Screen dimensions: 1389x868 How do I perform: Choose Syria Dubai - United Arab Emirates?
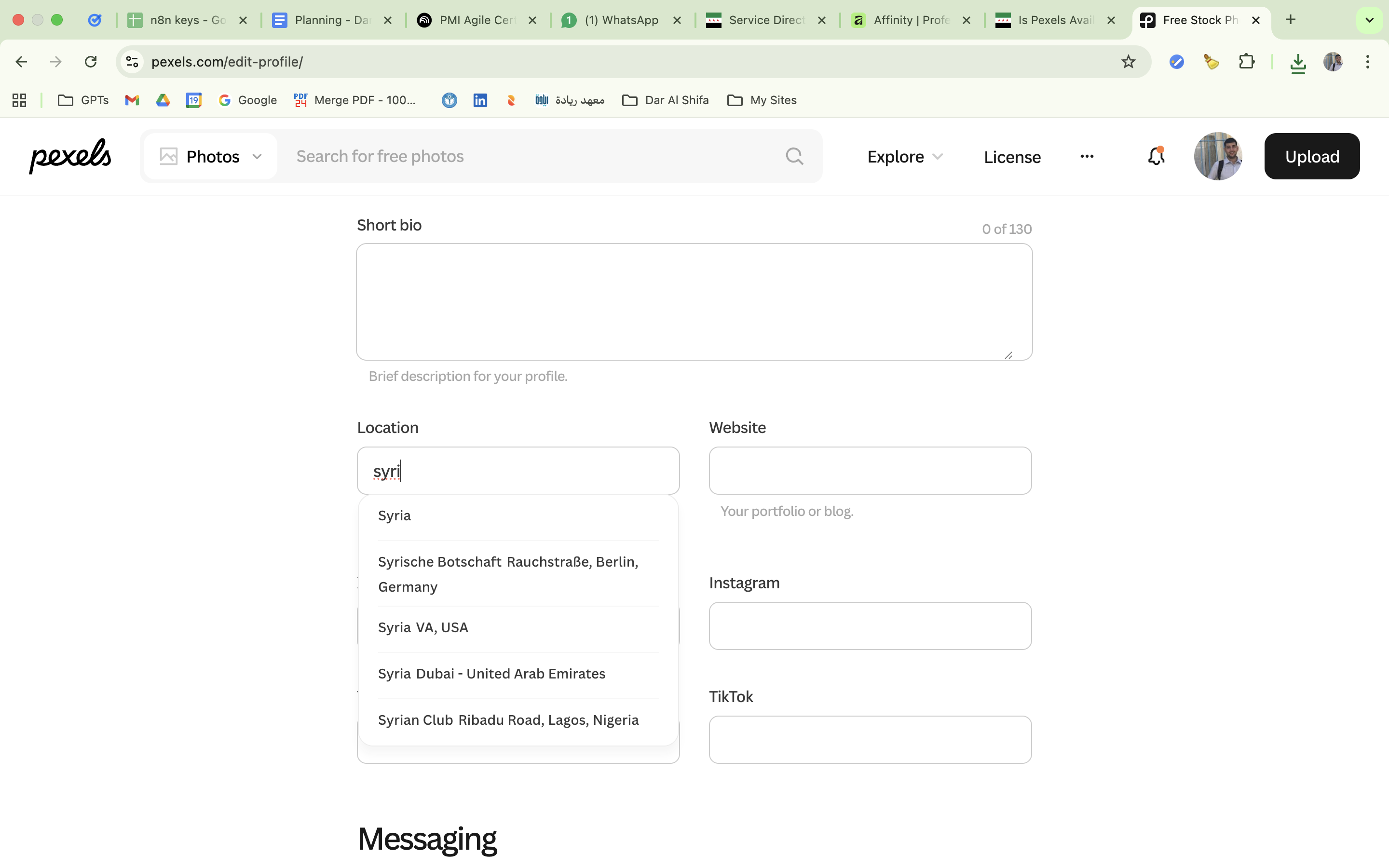pos(491,673)
